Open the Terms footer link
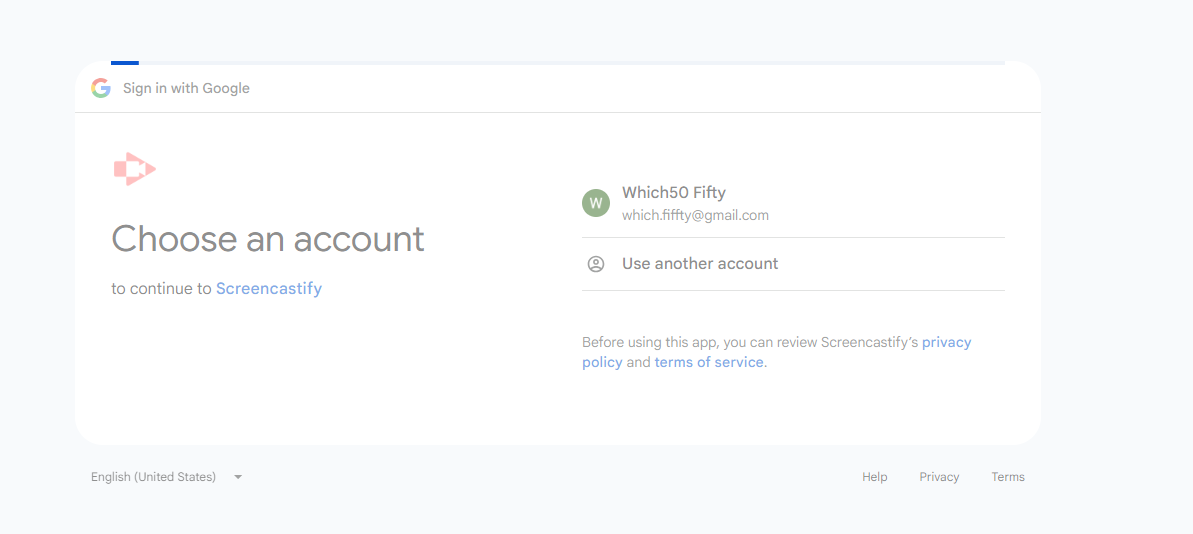 [x=1008, y=477]
